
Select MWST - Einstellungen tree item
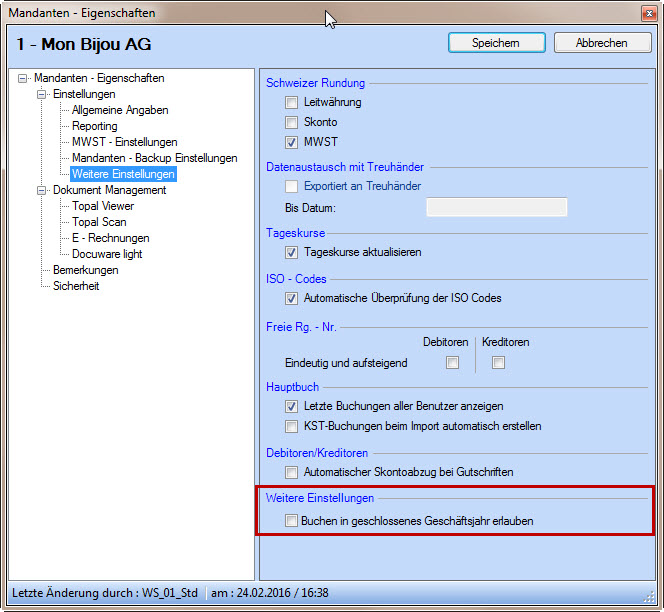124,142
